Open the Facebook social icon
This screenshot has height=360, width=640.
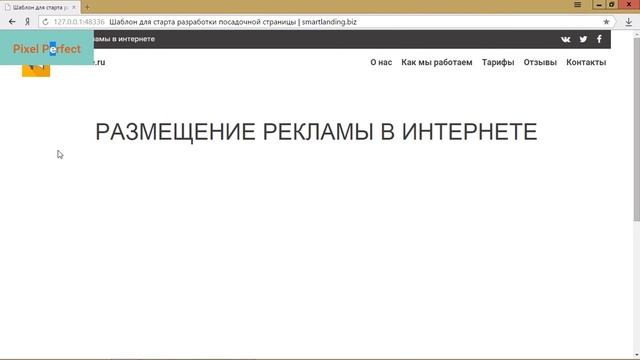tap(599, 39)
